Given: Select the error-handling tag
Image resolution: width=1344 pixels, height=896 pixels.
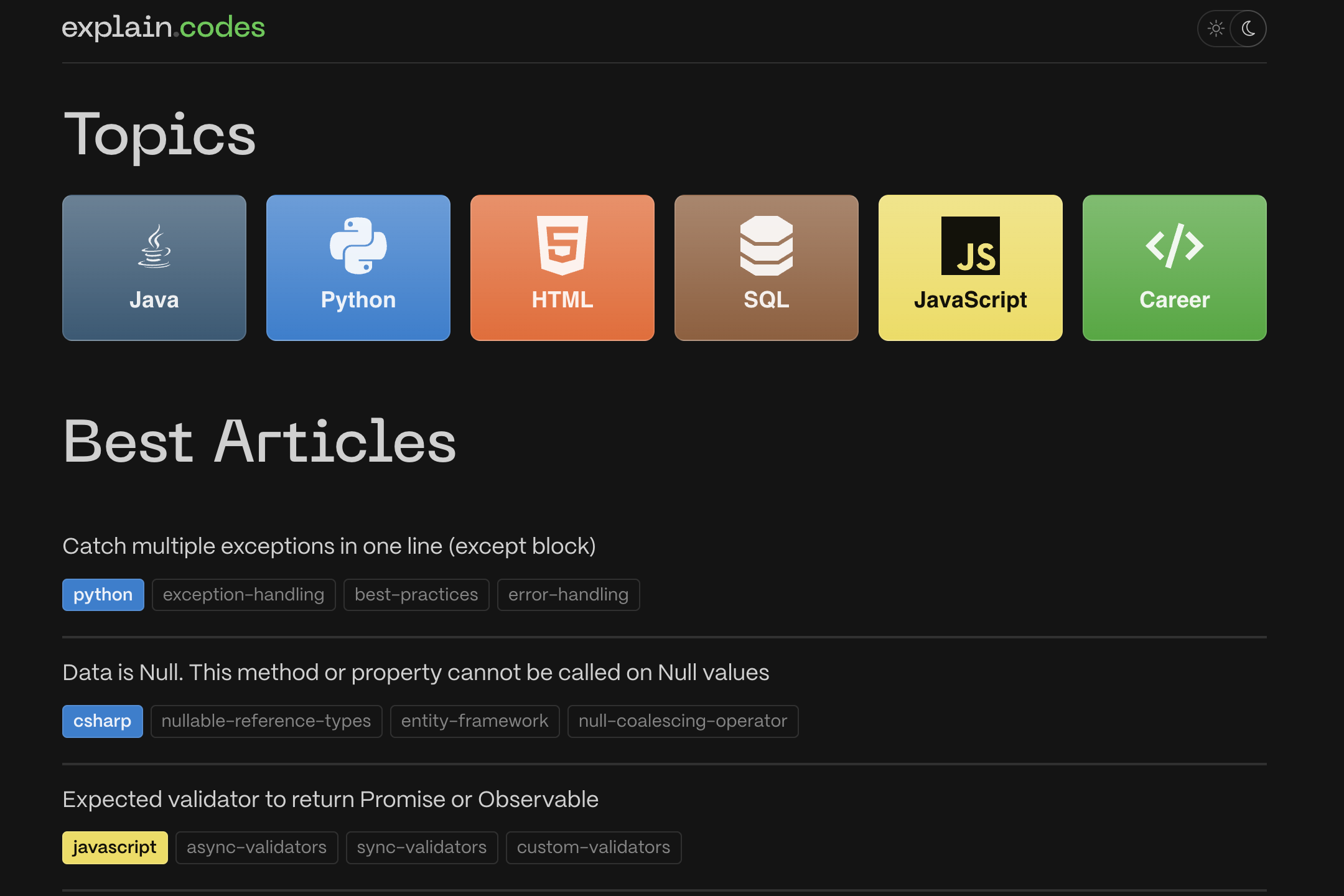Looking at the screenshot, I should (x=569, y=595).
